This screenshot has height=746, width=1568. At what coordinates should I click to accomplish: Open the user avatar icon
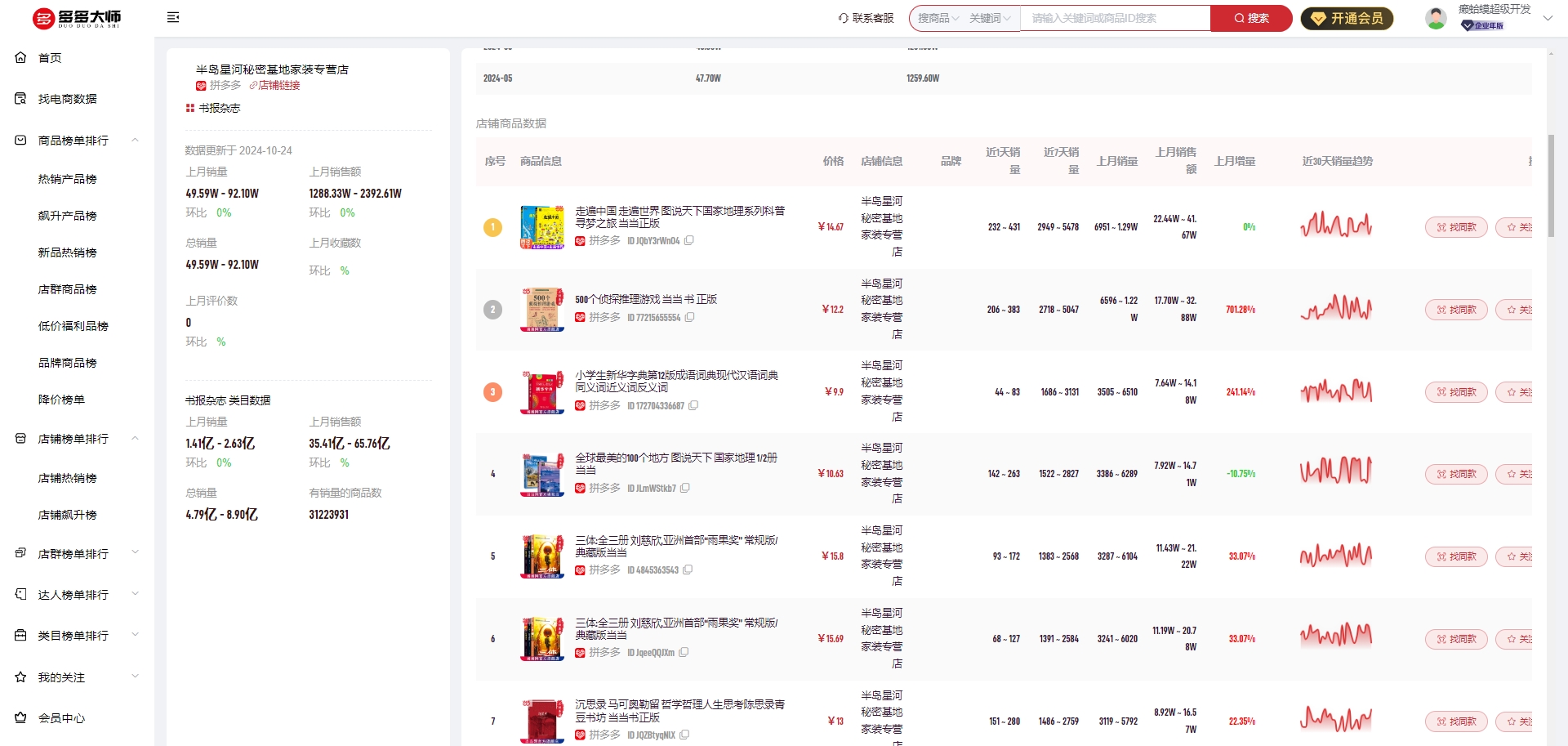pos(1436,18)
